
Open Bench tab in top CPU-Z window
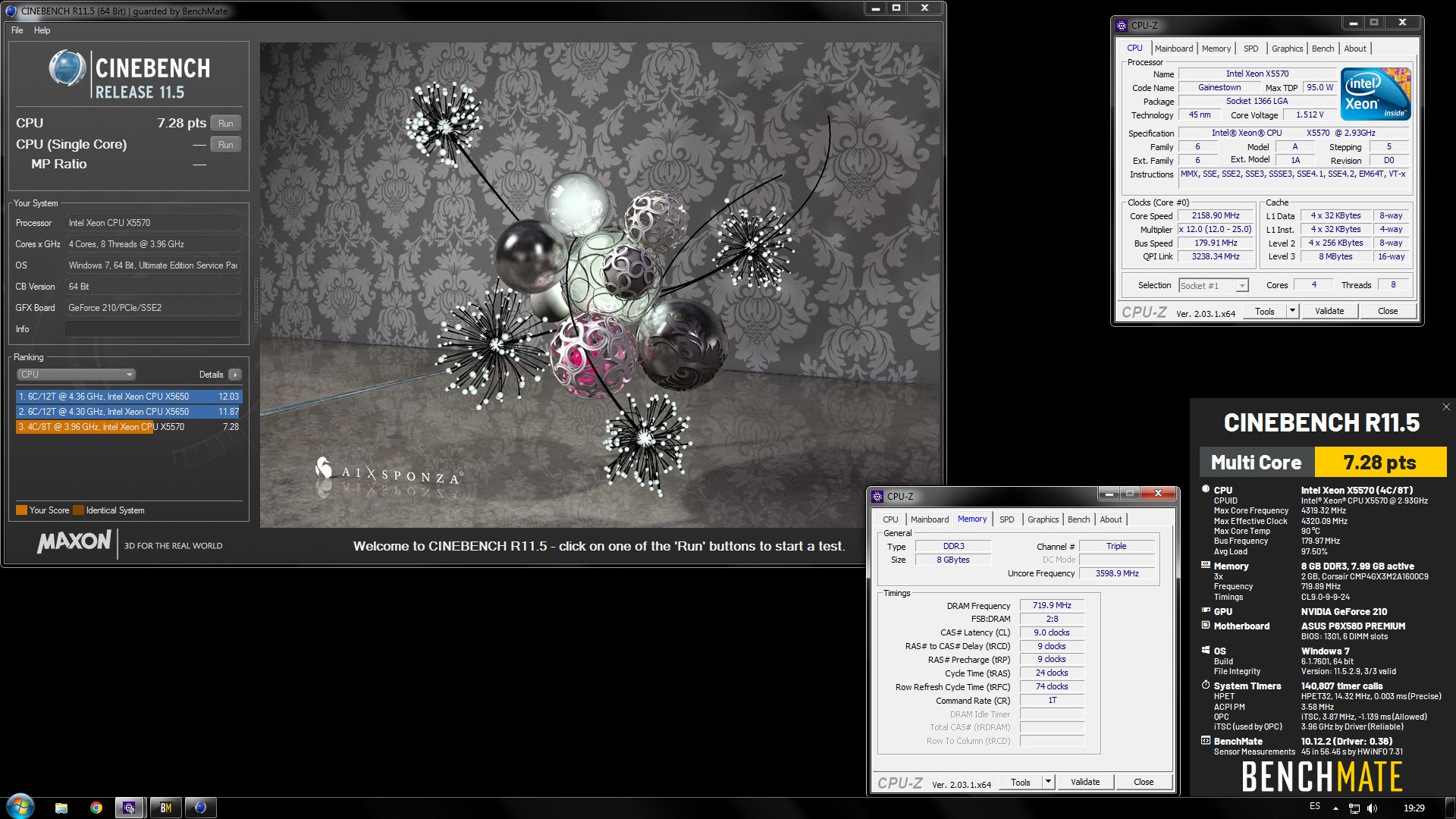(1323, 49)
